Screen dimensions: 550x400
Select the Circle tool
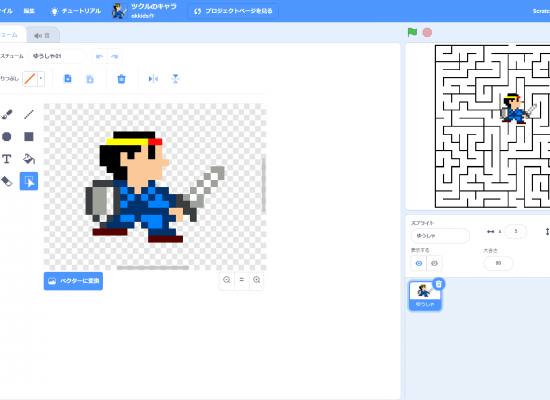pyautogui.click(x=7, y=136)
